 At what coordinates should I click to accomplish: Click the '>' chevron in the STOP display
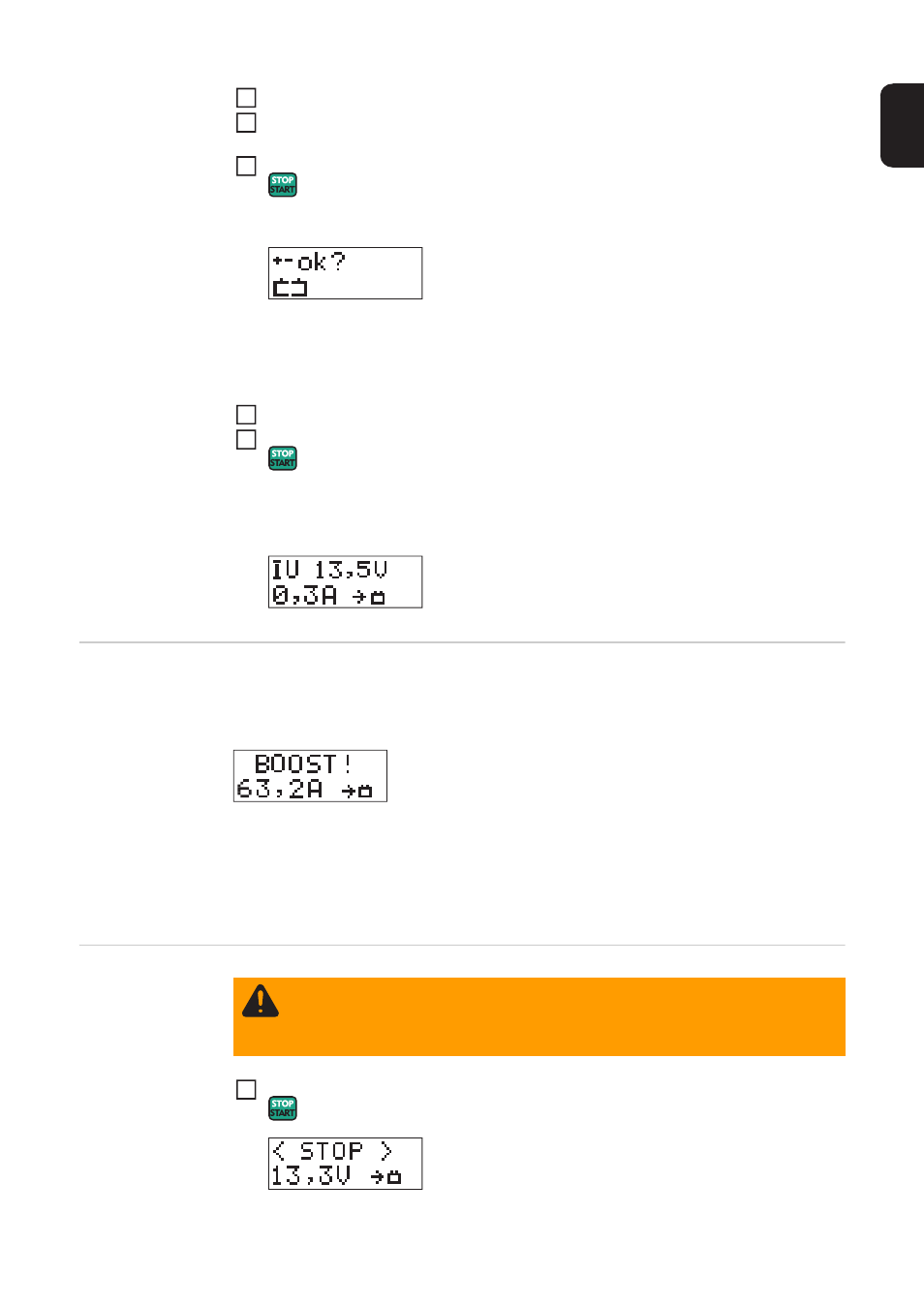[385, 1151]
